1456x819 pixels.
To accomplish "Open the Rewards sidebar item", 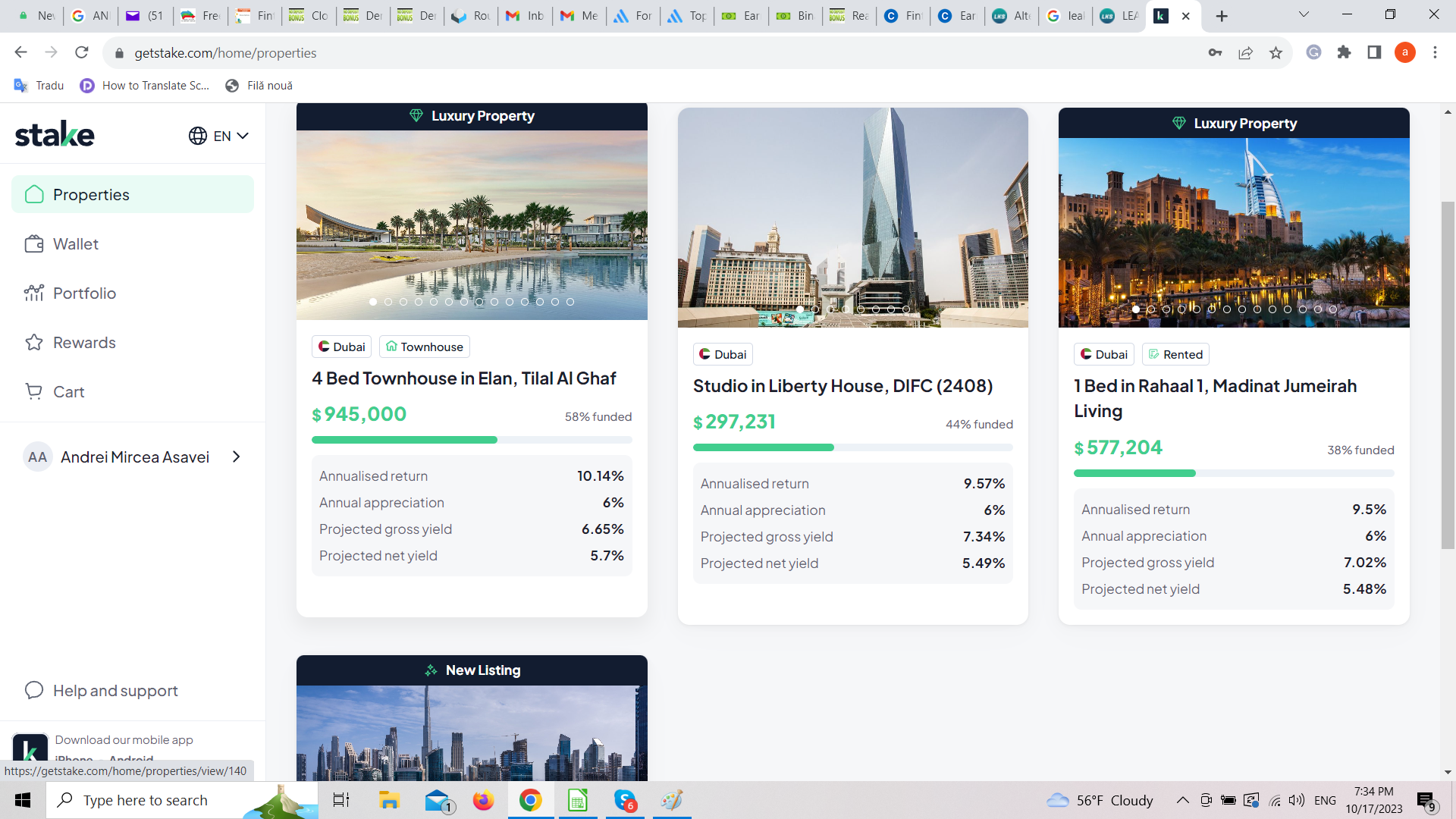I will pos(133,343).
